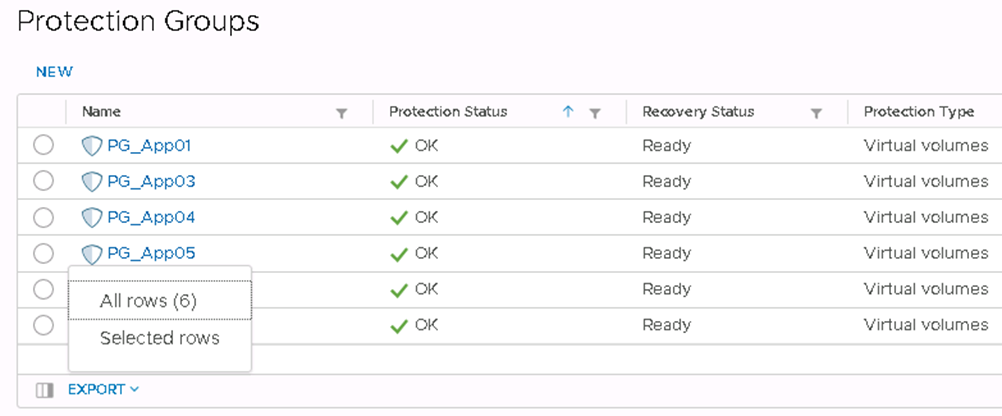Choose Selected rows export option
1002x416 pixels.
(x=160, y=338)
